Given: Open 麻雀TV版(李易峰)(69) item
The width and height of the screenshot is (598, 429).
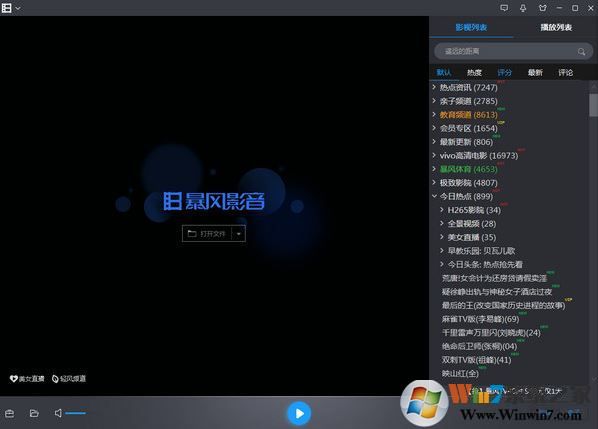Looking at the screenshot, I should pyautogui.click(x=481, y=319).
